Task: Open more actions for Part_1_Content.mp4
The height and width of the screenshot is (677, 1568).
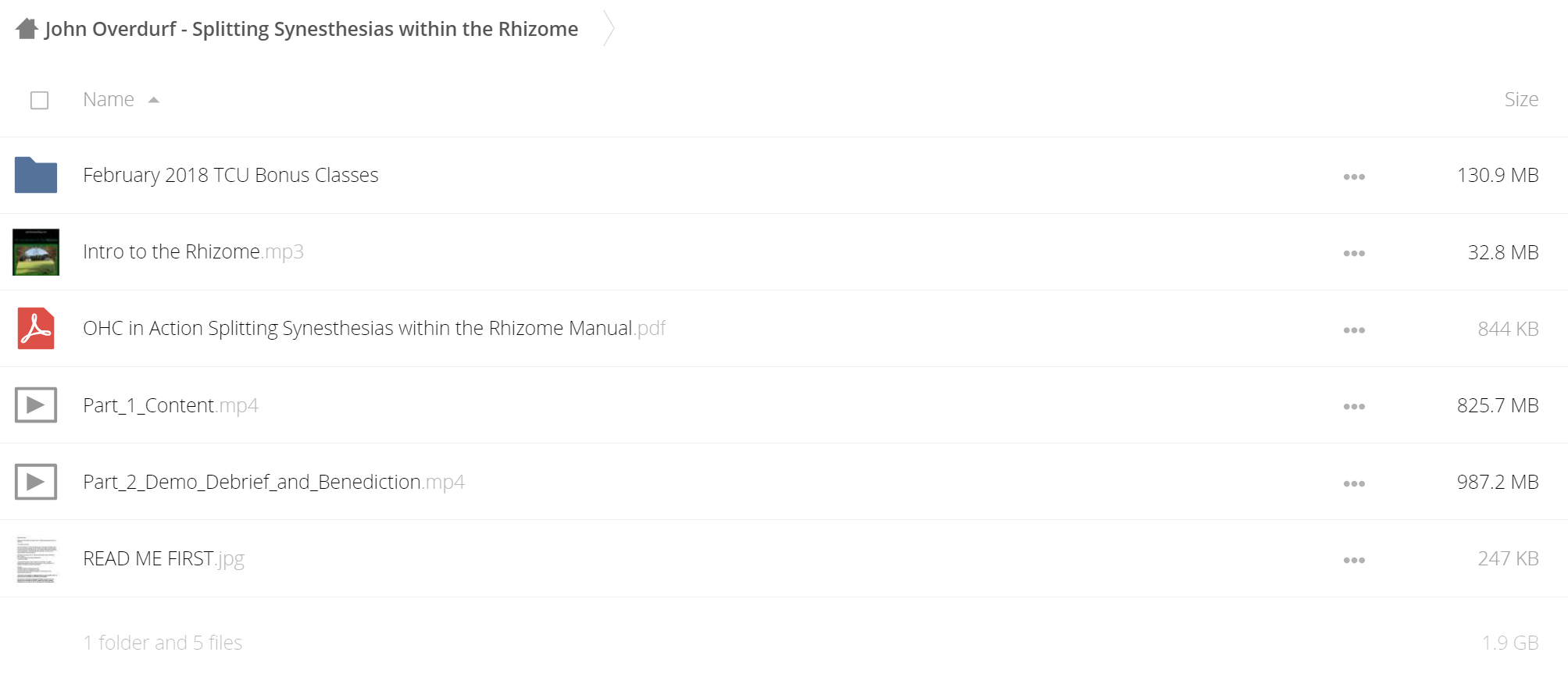Action: (x=1354, y=406)
